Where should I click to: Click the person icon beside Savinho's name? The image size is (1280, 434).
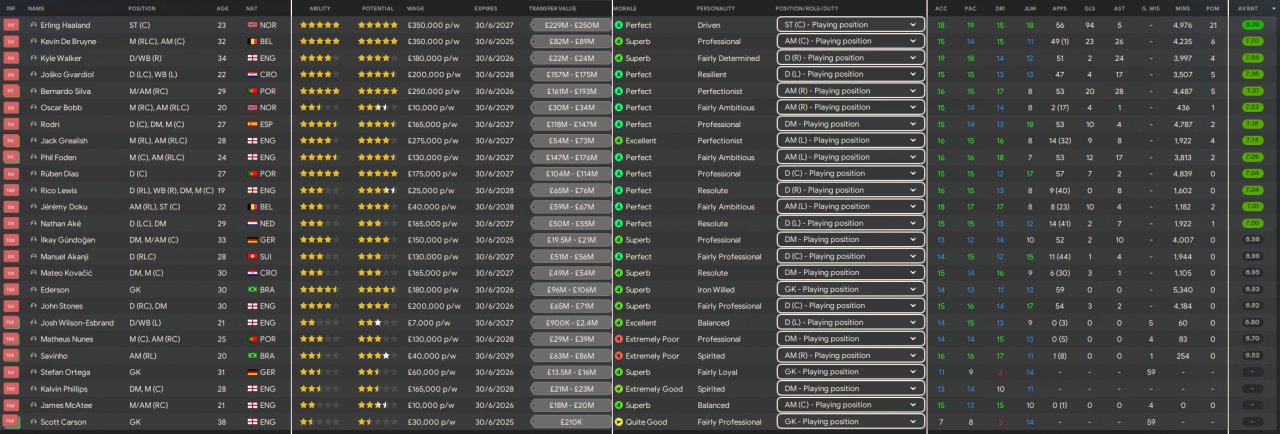coord(33,356)
